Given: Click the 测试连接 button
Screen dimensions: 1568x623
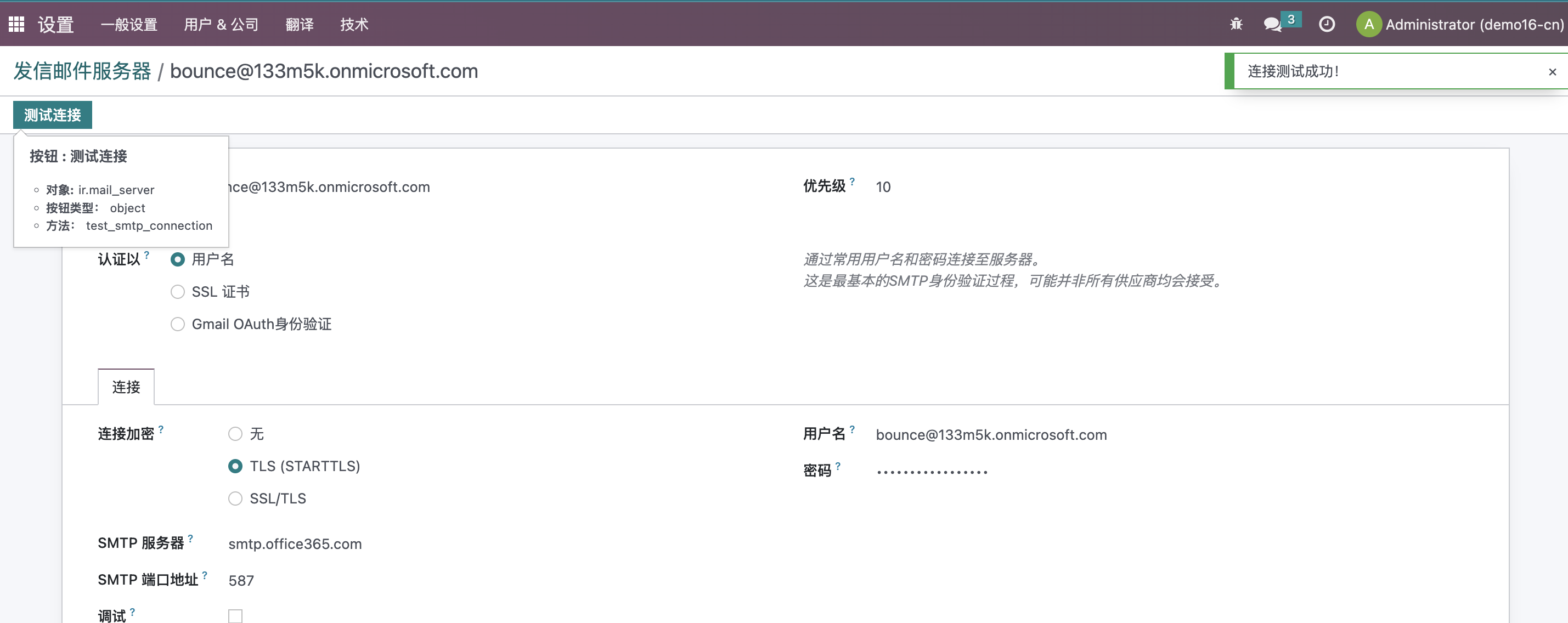Looking at the screenshot, I should click(x=52, y=115).
